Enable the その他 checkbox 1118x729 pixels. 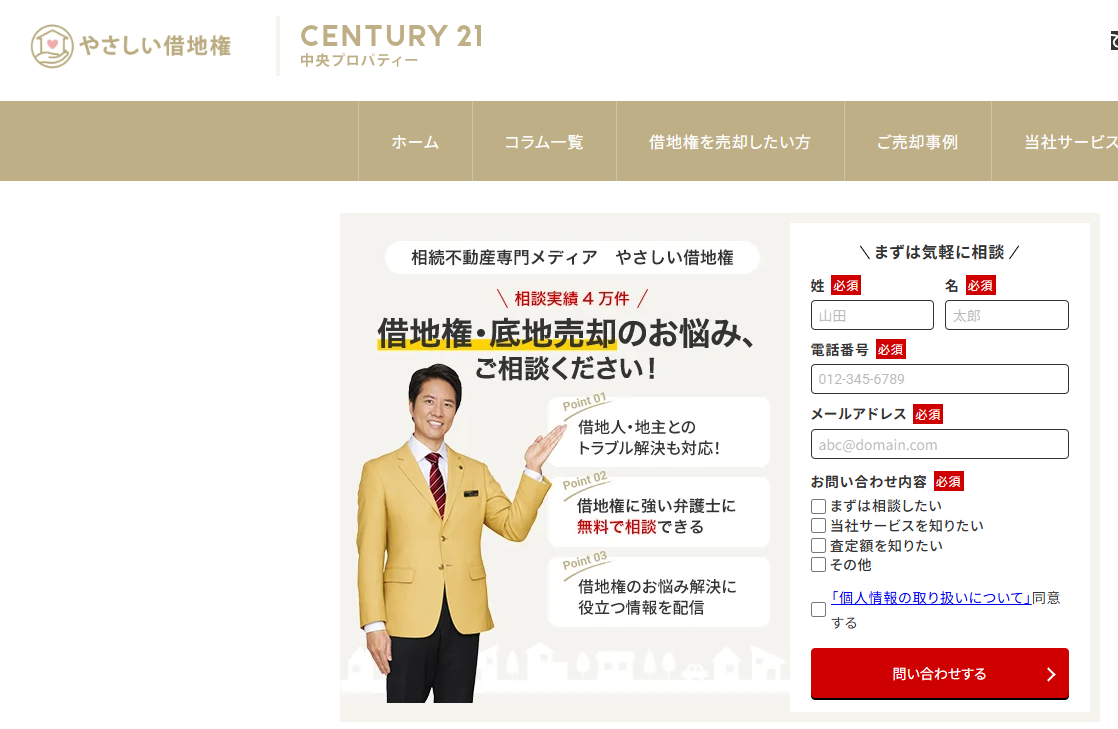tap(819, 565)
